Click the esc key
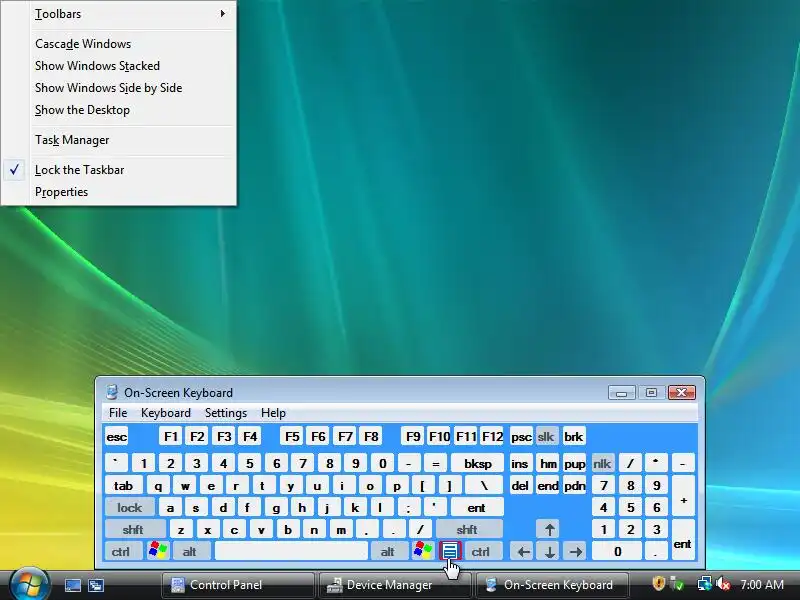The height and width of the screenshot is (600, 800). [x=116, y=437]
